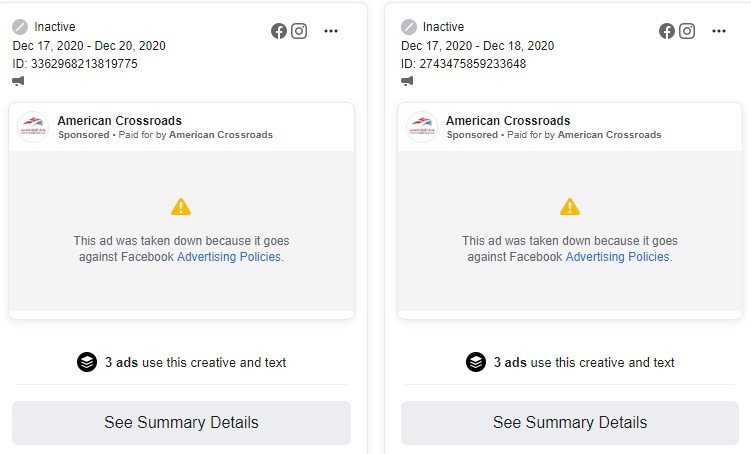
Task: Open Advertising Policies link in left ad
Action: coord(229,257)
